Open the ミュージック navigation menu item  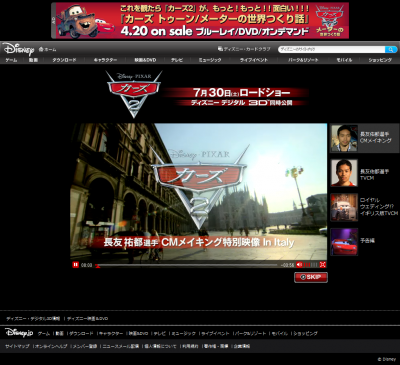click(x=210, y=60)
